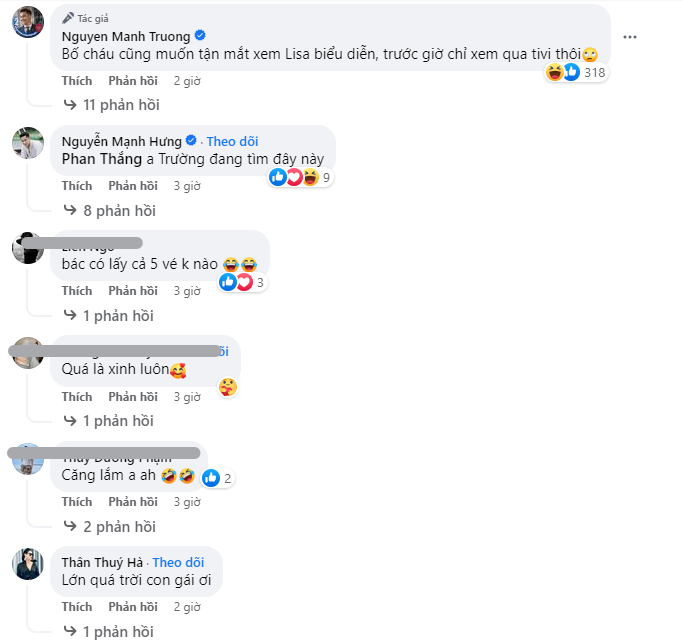This screenshot has width=683, height=640.
Task: Like the author's comment with Thích
Action: point(76,81)
